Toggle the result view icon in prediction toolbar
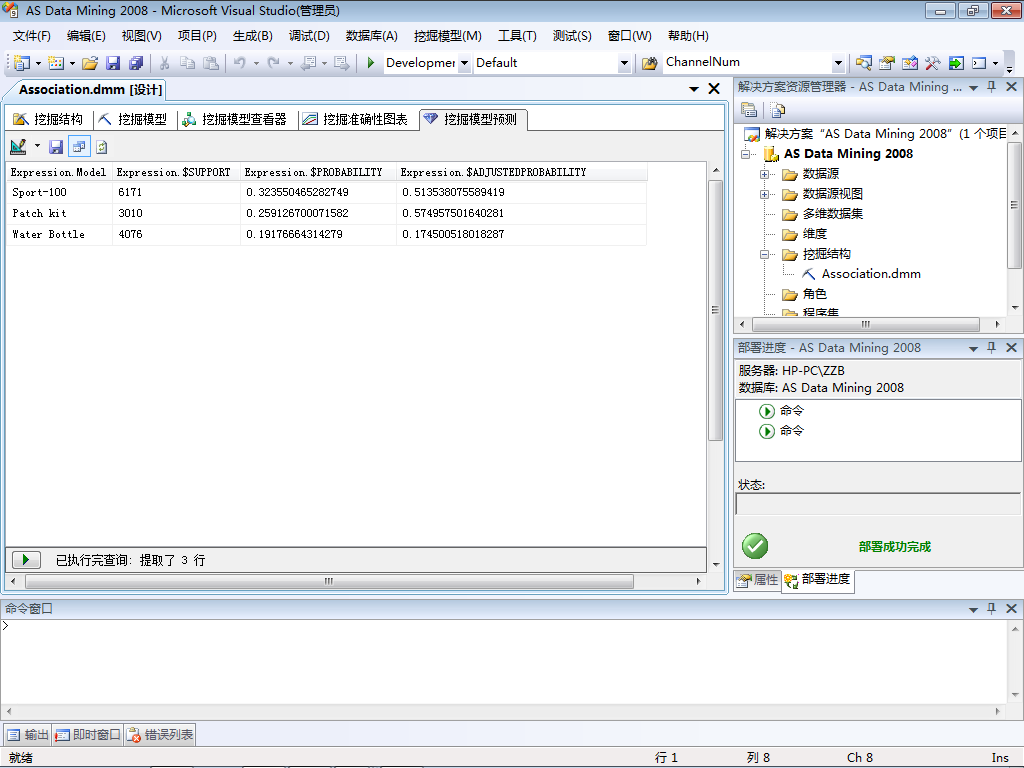Viewport: 1024px width, 768px height. coord(79,147)
